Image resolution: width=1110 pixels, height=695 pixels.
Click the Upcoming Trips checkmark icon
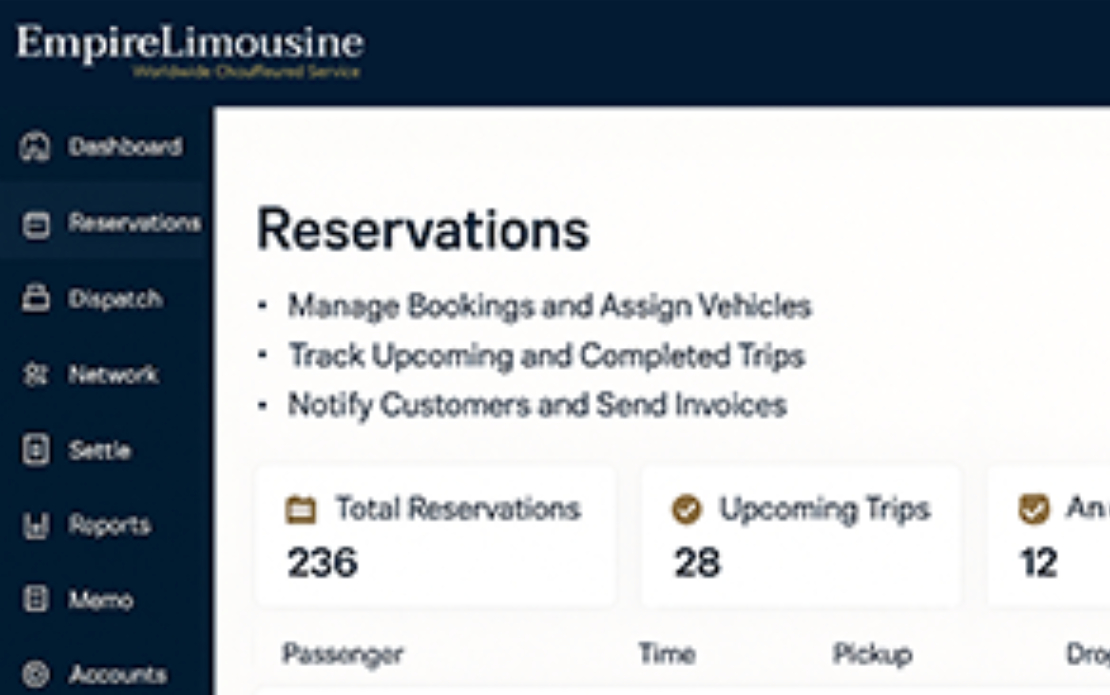687,510
